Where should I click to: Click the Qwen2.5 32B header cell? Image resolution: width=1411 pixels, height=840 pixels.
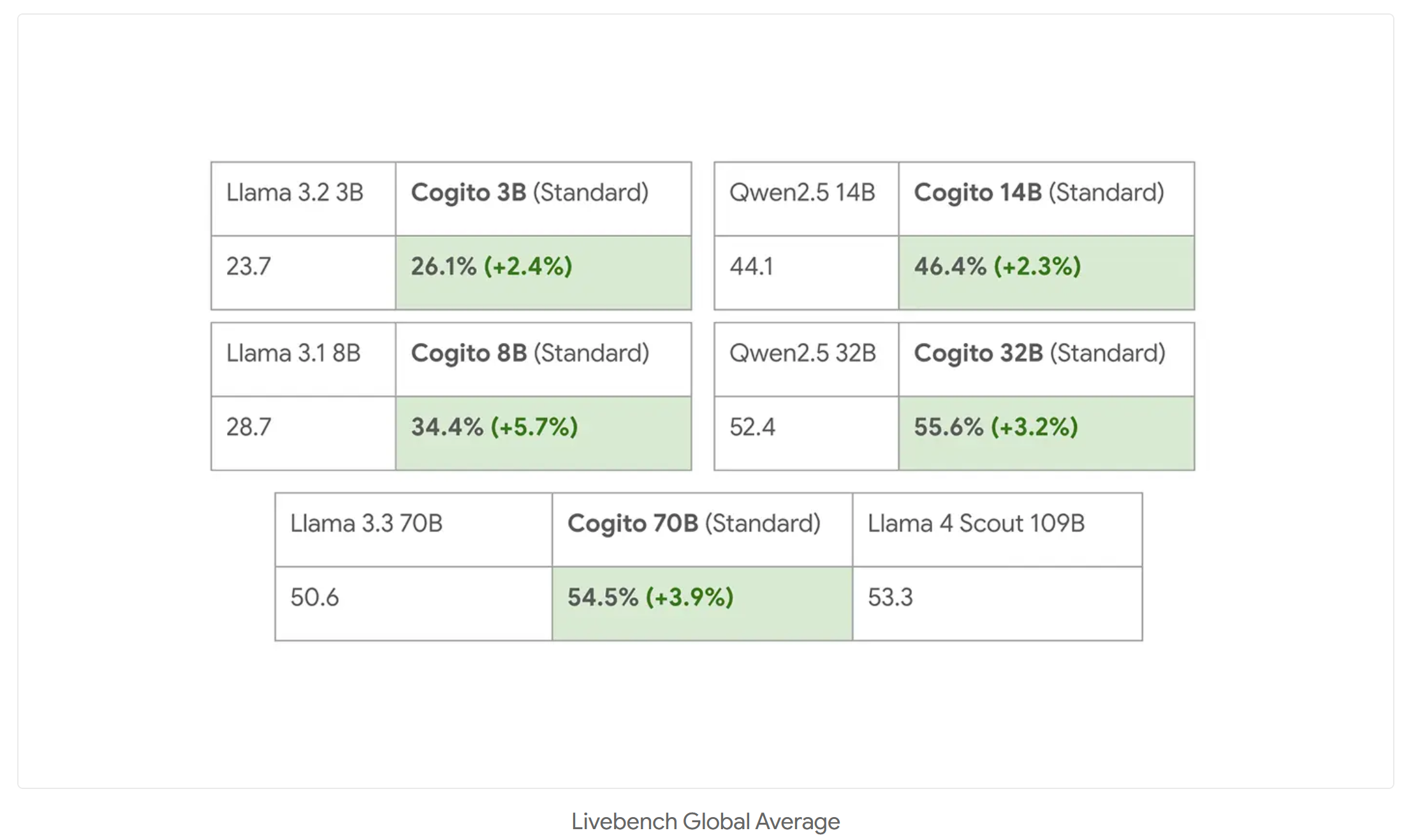click(806, 359)
